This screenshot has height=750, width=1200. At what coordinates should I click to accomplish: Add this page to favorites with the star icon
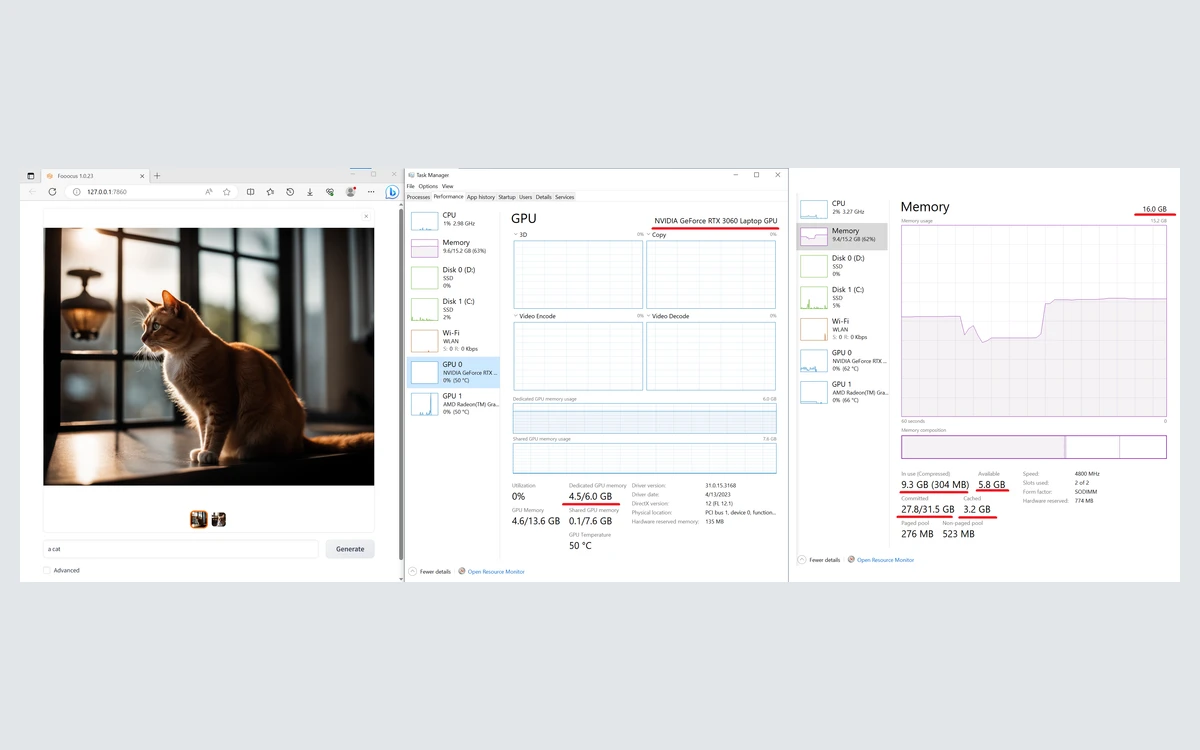[x=227, y=191]
